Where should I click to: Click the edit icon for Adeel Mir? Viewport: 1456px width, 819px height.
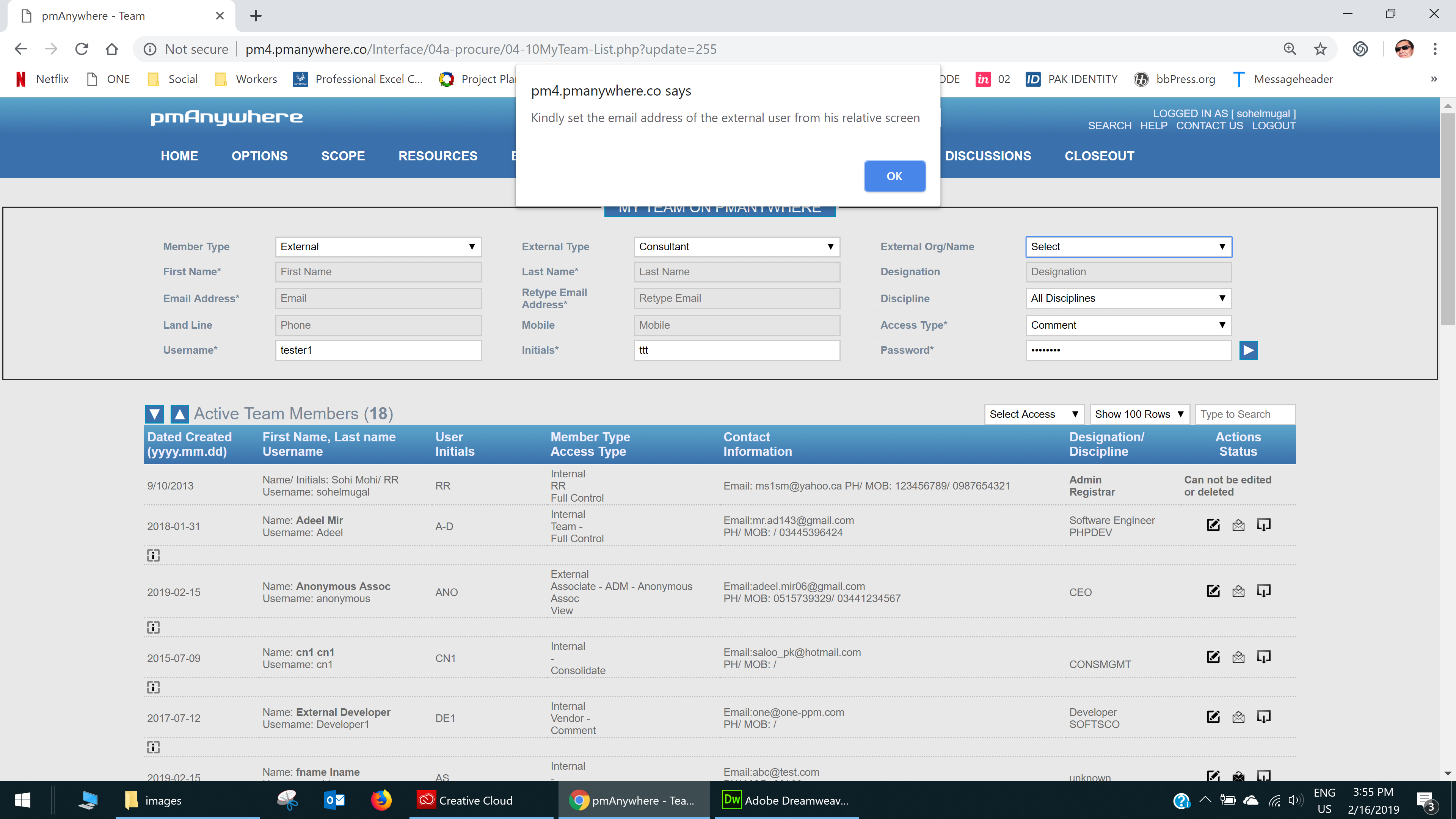click(x=1213, y=525)
